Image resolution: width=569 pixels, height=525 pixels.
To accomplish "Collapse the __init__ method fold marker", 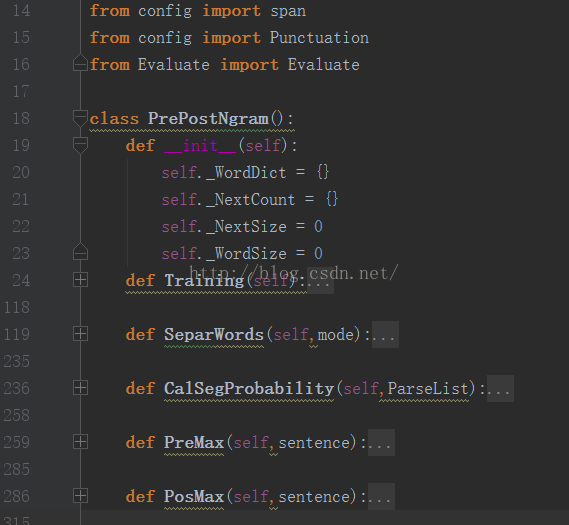I will tap(80, 145).
